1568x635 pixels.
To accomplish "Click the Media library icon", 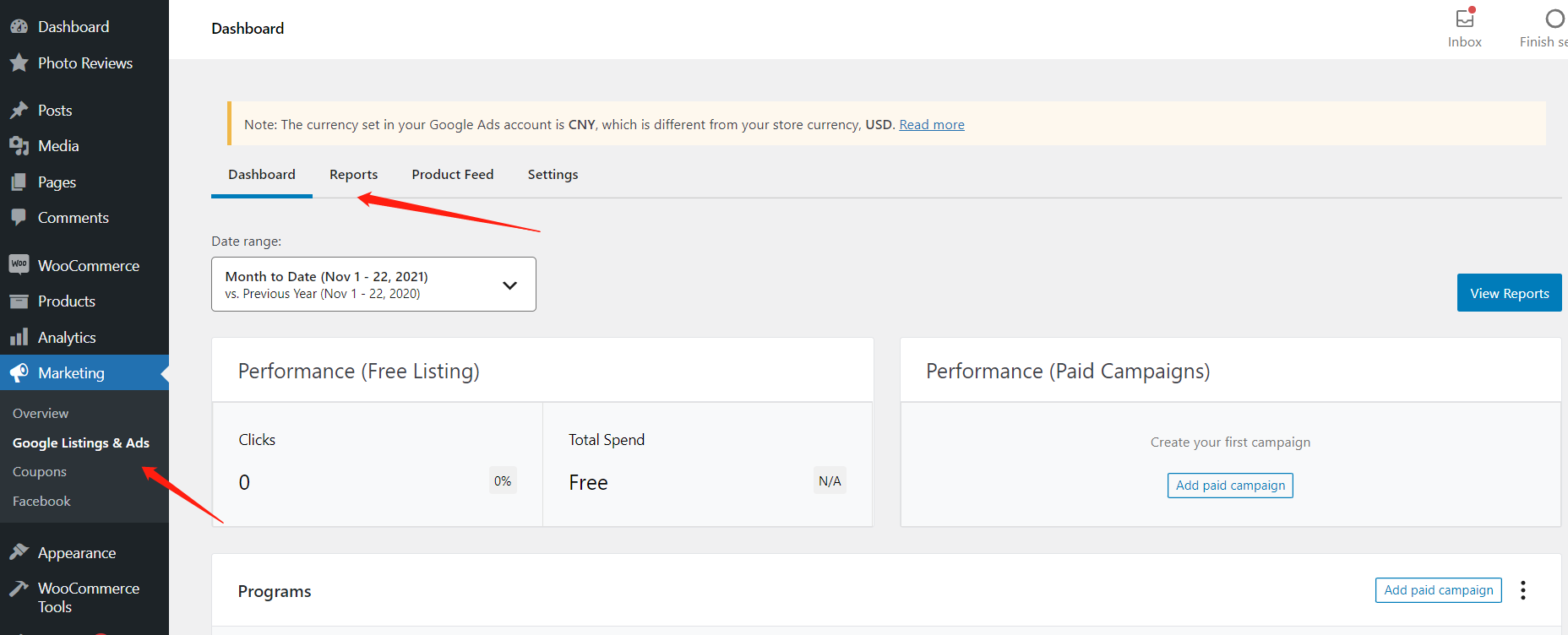I will [19, 146].
